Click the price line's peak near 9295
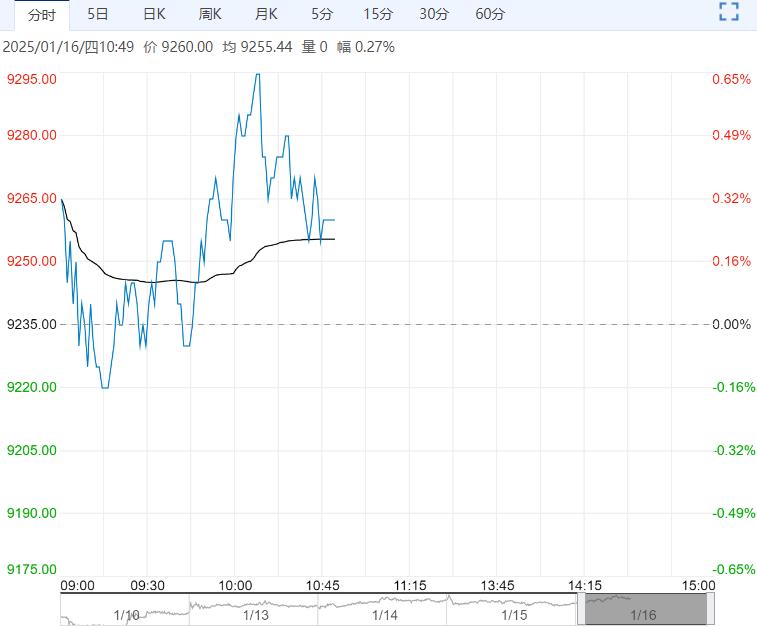Viewport: 757px width, 627px height. pos(257,75)
